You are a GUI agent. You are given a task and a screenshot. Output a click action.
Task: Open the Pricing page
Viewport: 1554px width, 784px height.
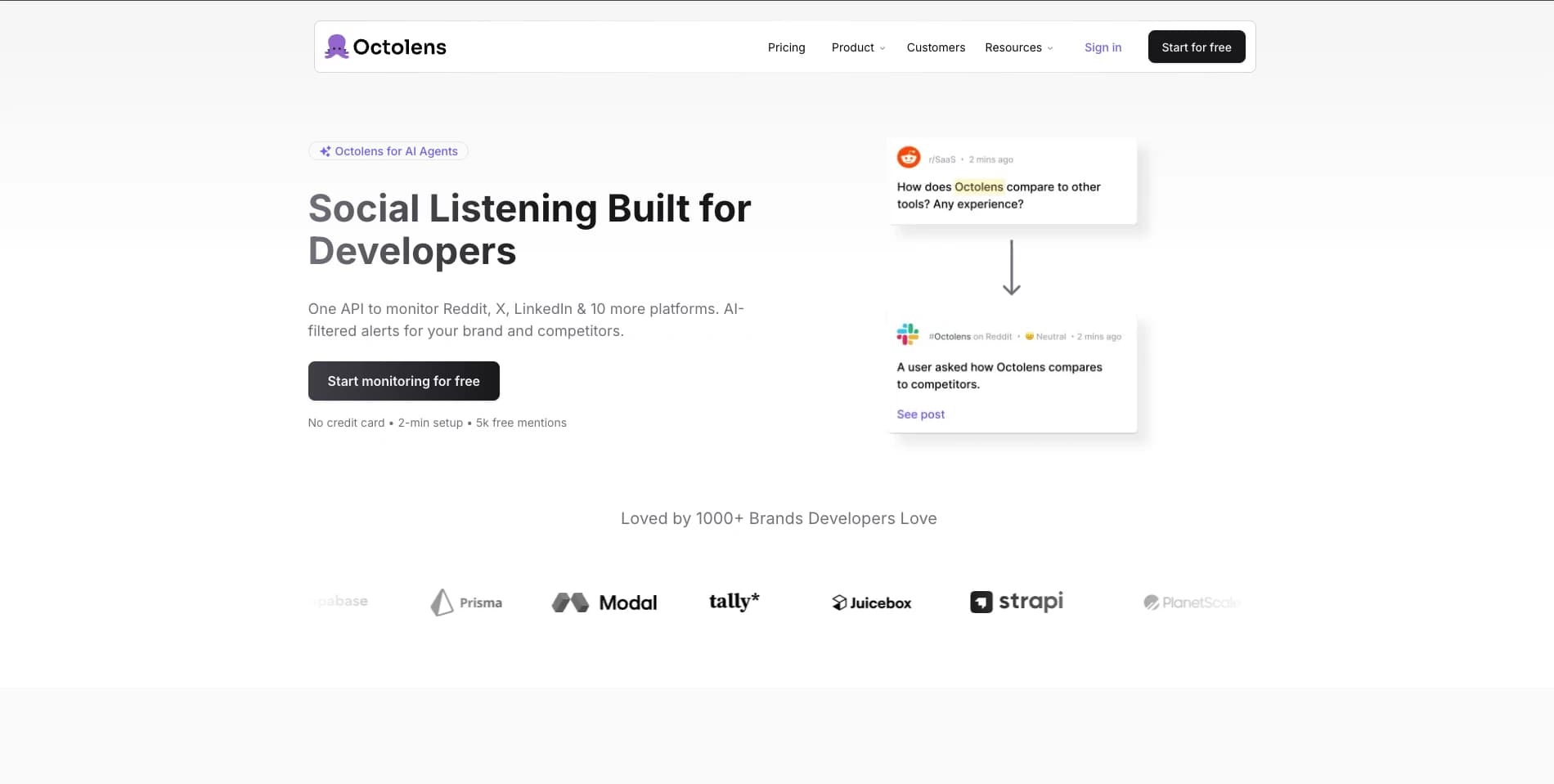[x=786, y=47]
